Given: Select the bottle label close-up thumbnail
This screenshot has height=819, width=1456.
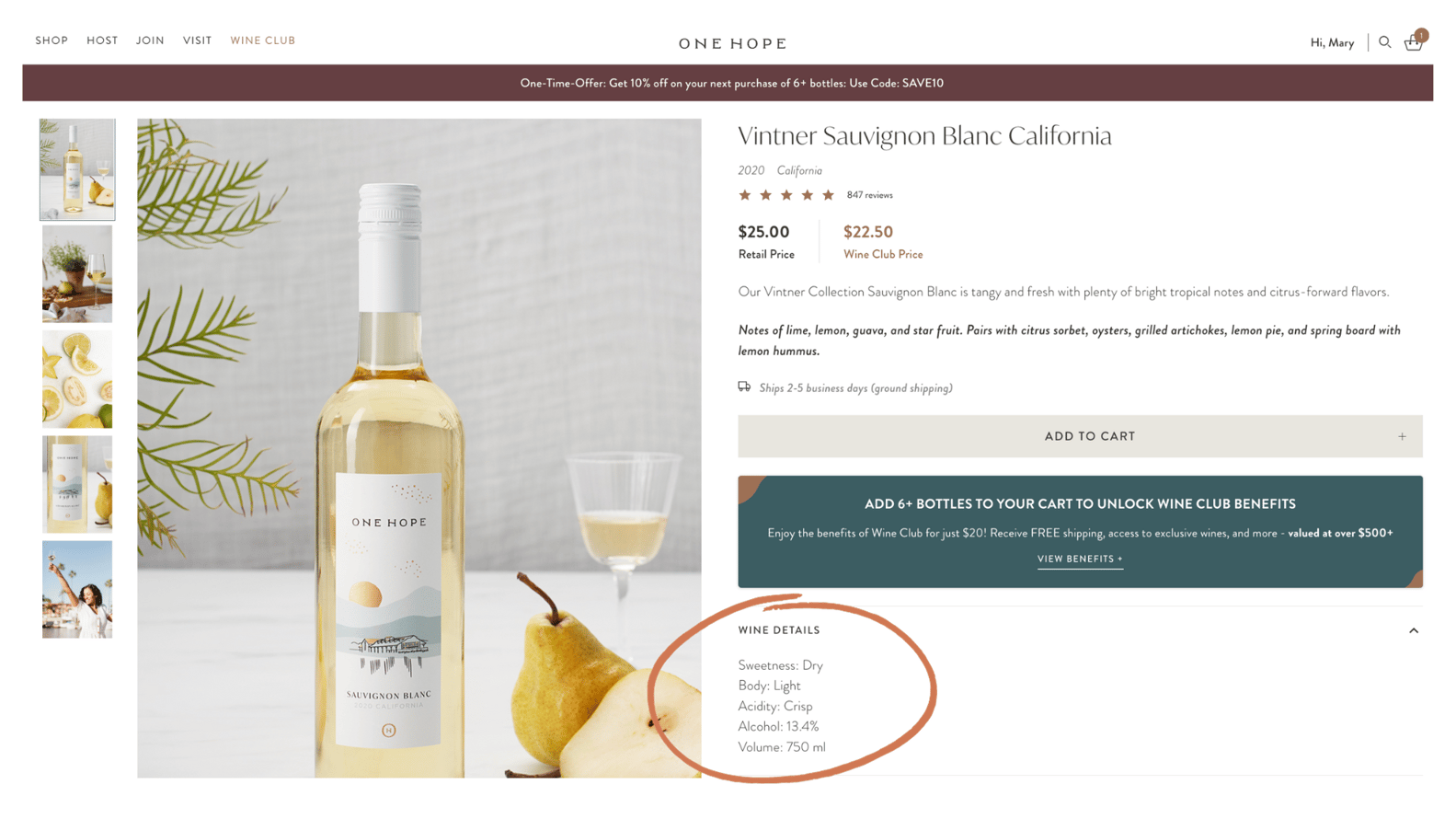Looking at the screenshot, I should tap(77, 484).
